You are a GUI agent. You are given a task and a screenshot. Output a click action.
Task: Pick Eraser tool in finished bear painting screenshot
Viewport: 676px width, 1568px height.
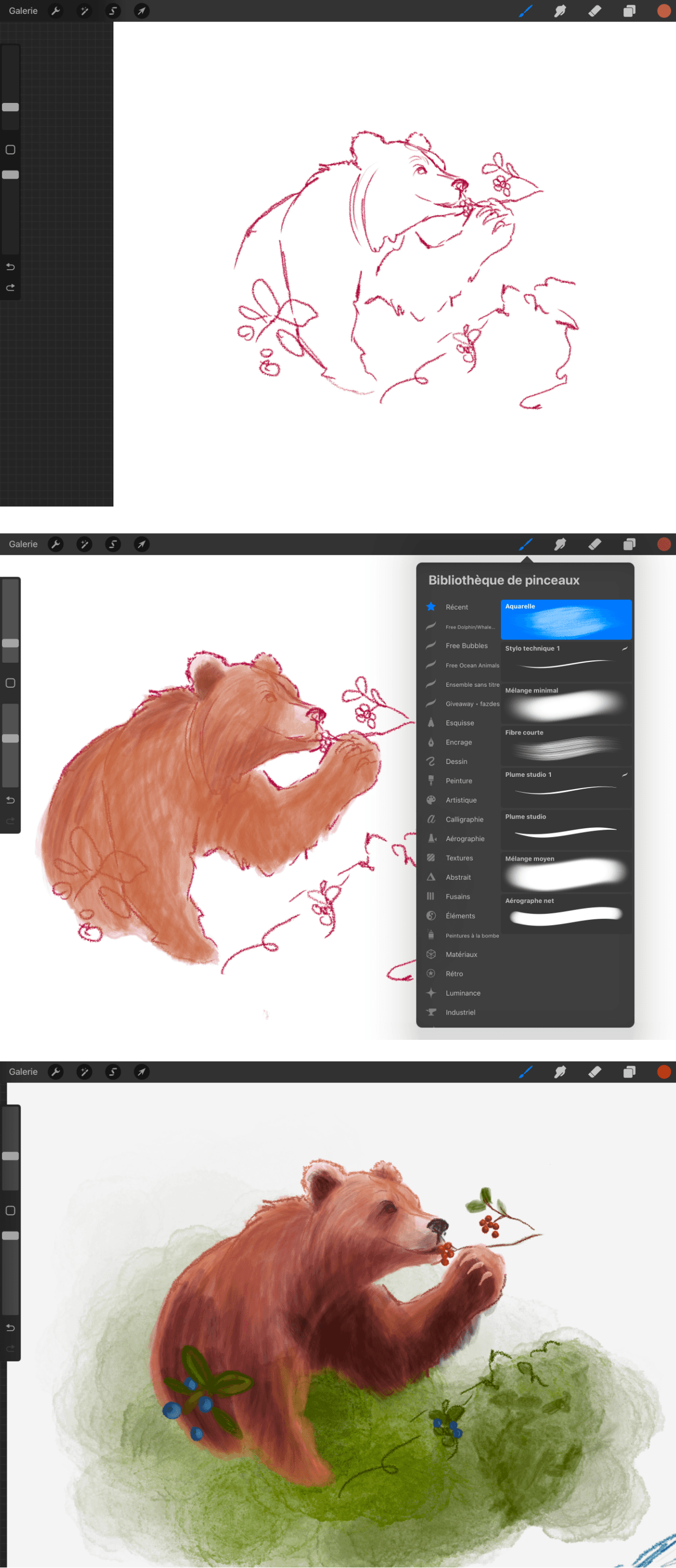point(595,1072)
